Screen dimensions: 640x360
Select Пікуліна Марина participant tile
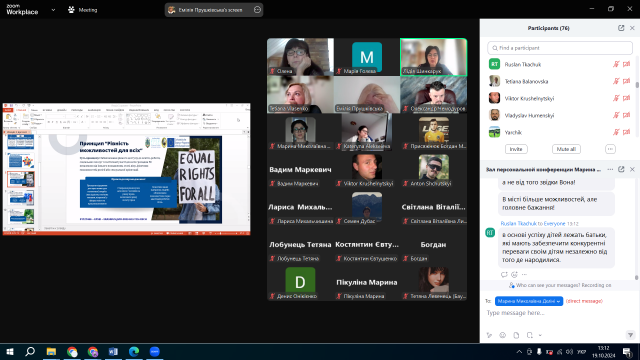click(367, 282)
